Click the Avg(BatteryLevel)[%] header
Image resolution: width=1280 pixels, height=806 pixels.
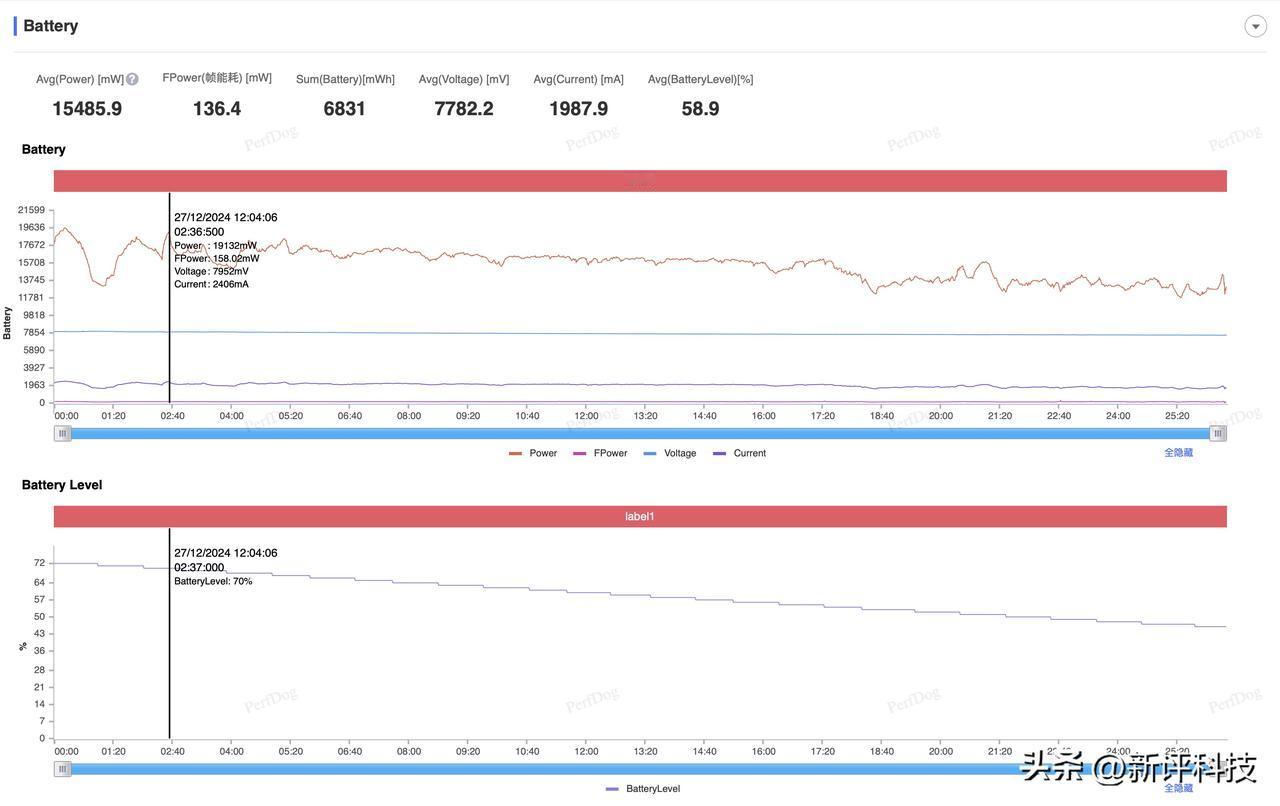(x=700, y=79)
